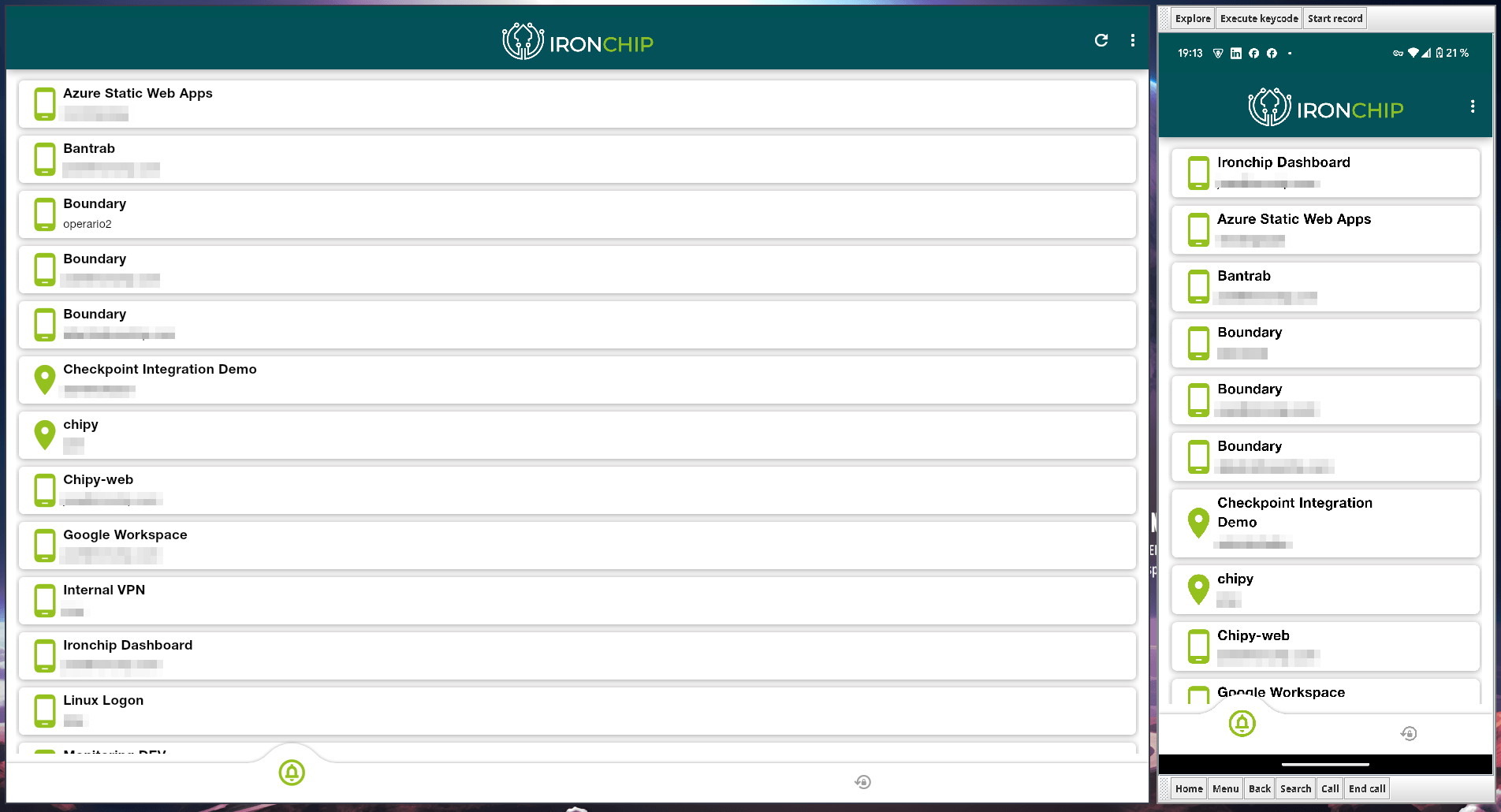1501x812 pixels.
Task: Click phone icon of Chipy-web in left window
Action: coord(45,490)
